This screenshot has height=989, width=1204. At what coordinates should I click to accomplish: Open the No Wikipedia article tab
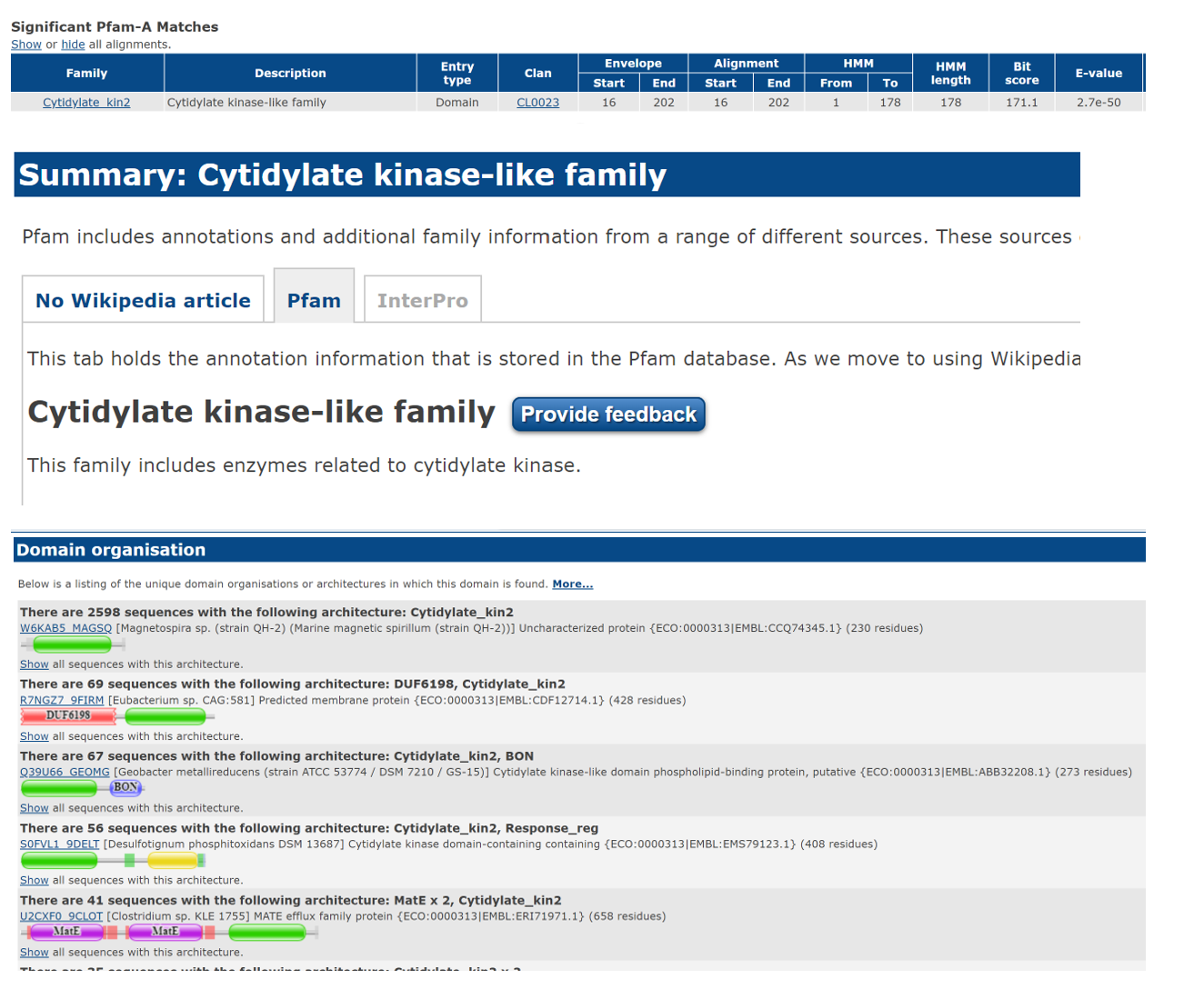pos(143,301)
